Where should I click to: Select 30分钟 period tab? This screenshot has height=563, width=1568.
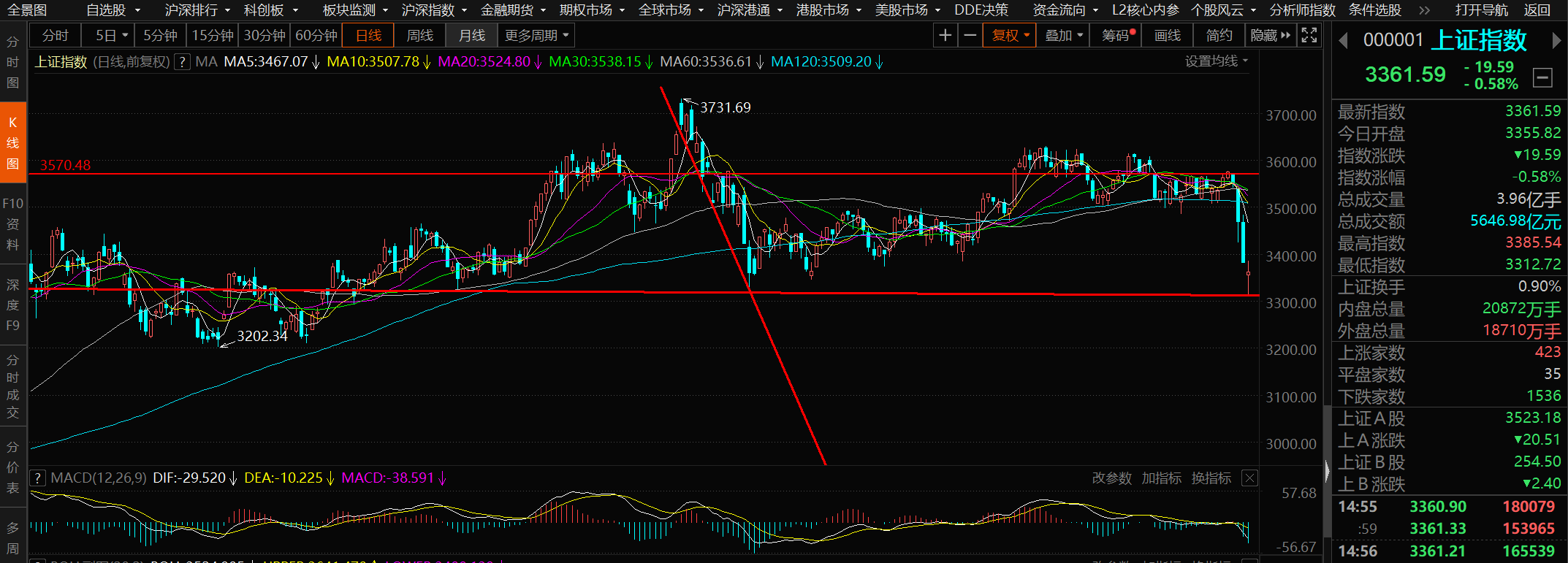[x=264, y=35]
